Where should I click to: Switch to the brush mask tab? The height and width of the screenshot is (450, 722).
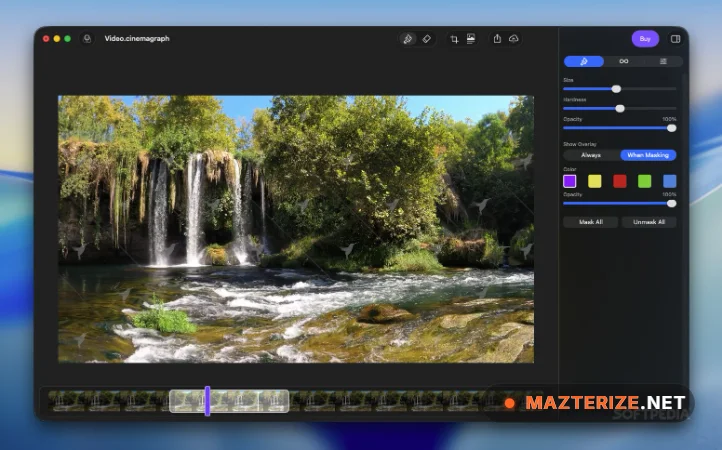583,61
